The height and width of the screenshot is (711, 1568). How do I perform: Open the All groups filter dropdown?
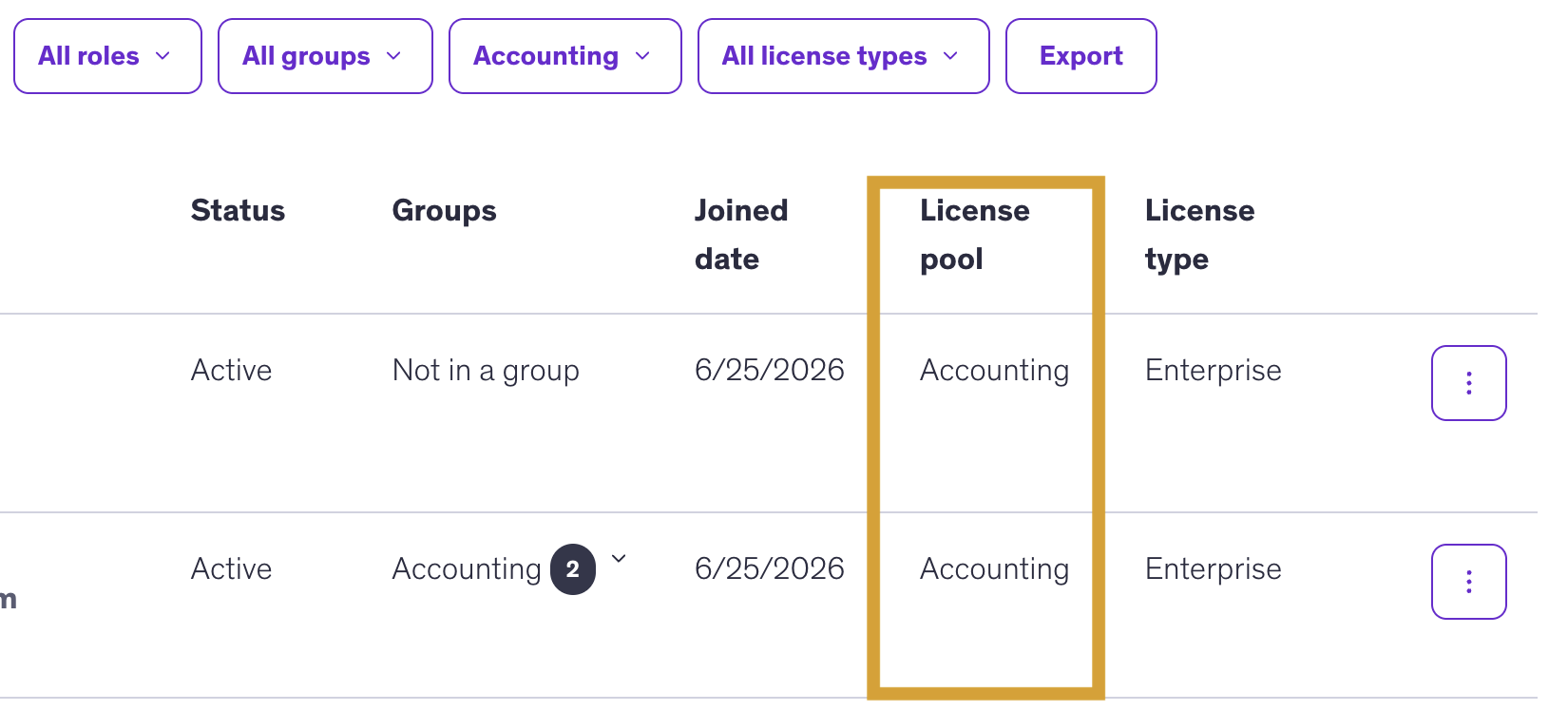click(325, 56)
